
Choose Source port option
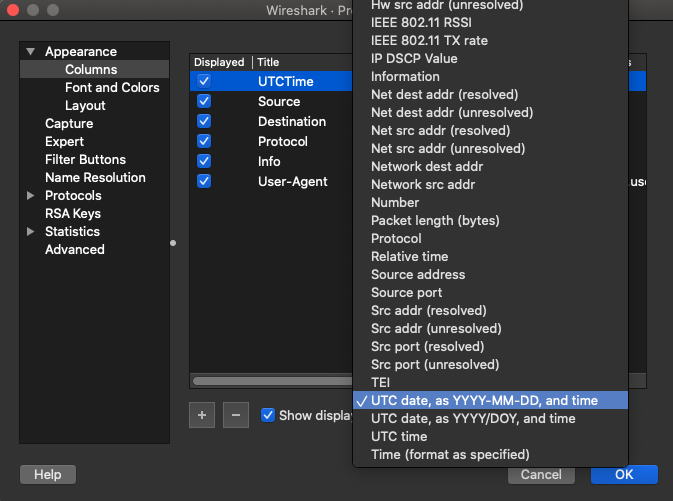[490, 293]
